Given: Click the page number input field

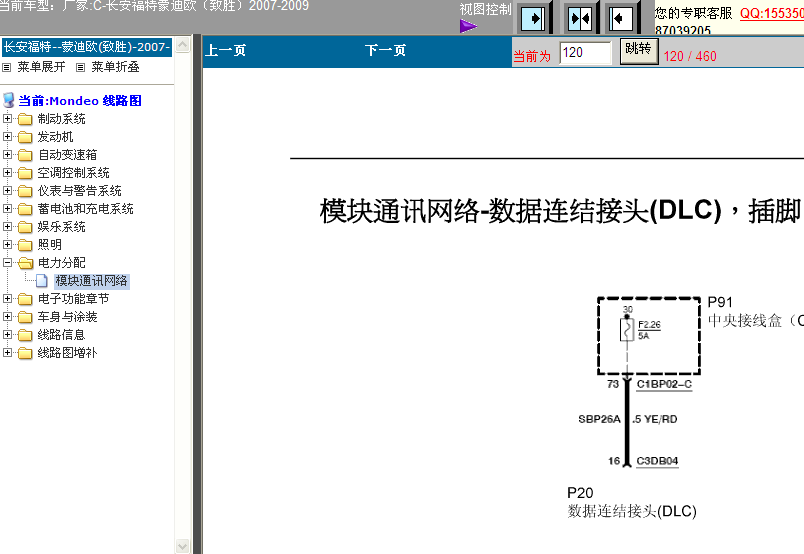Looking at the screenshot, I should click(585, 52).
